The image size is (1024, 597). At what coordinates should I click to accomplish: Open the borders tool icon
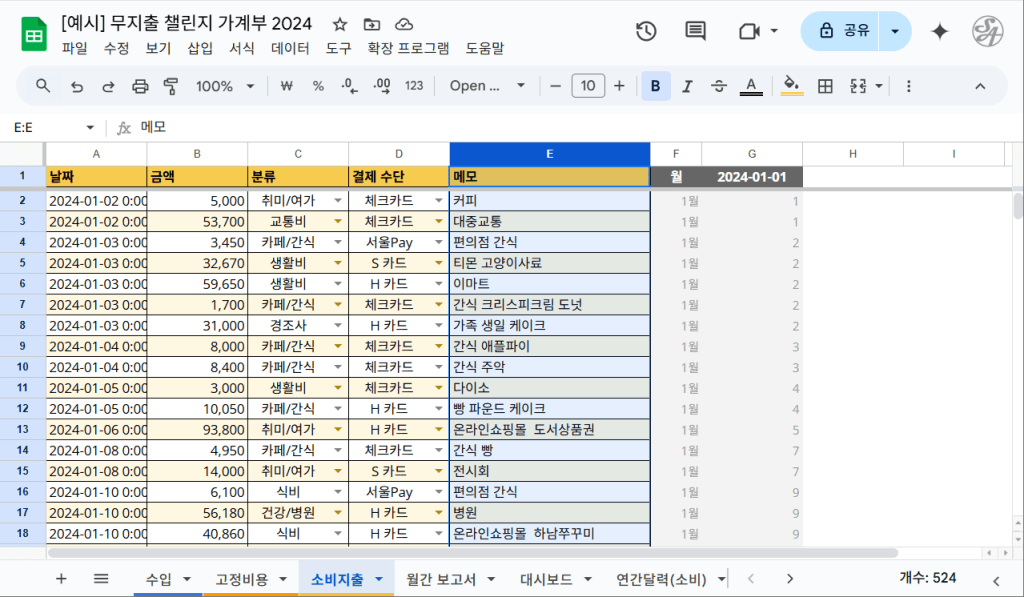tap(825, 86)
